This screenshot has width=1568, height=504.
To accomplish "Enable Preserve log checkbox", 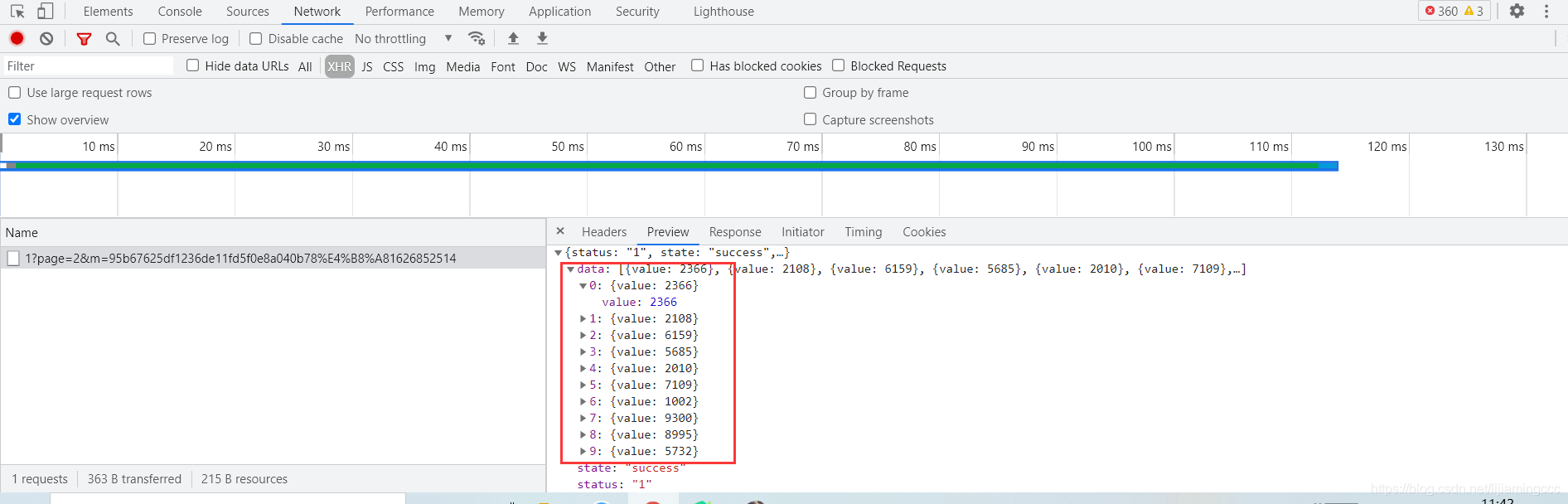I will coord(149,38).
